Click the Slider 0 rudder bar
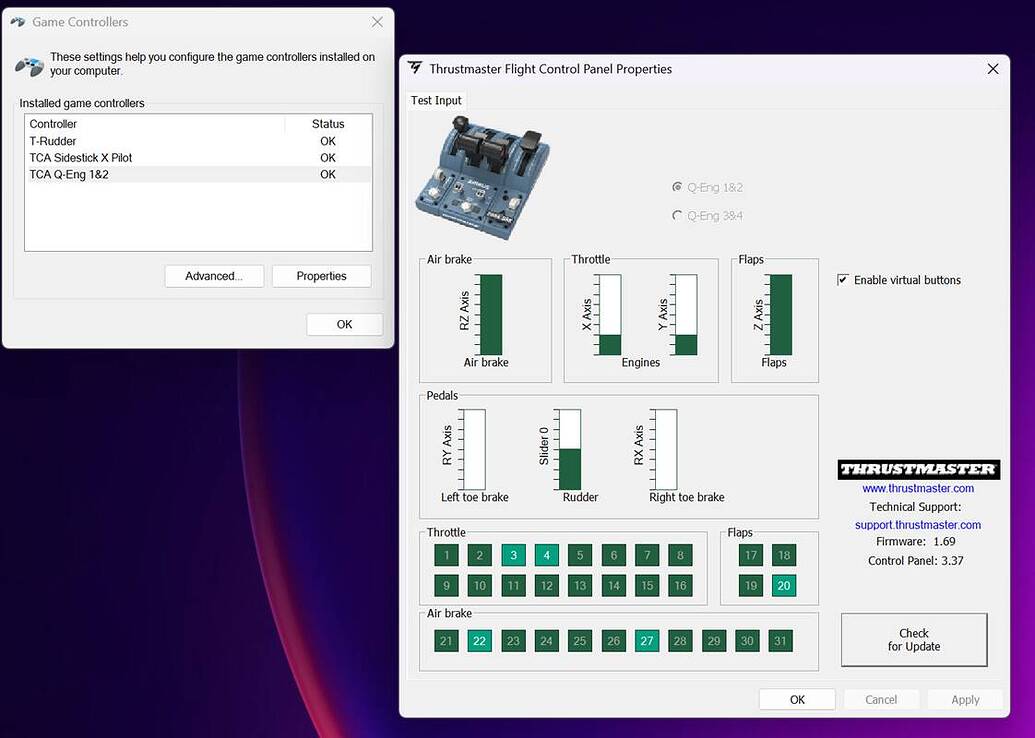Image resolution: width=1035 pixels, height=738 pixels. pyautogui.click(x=570, y=450)
